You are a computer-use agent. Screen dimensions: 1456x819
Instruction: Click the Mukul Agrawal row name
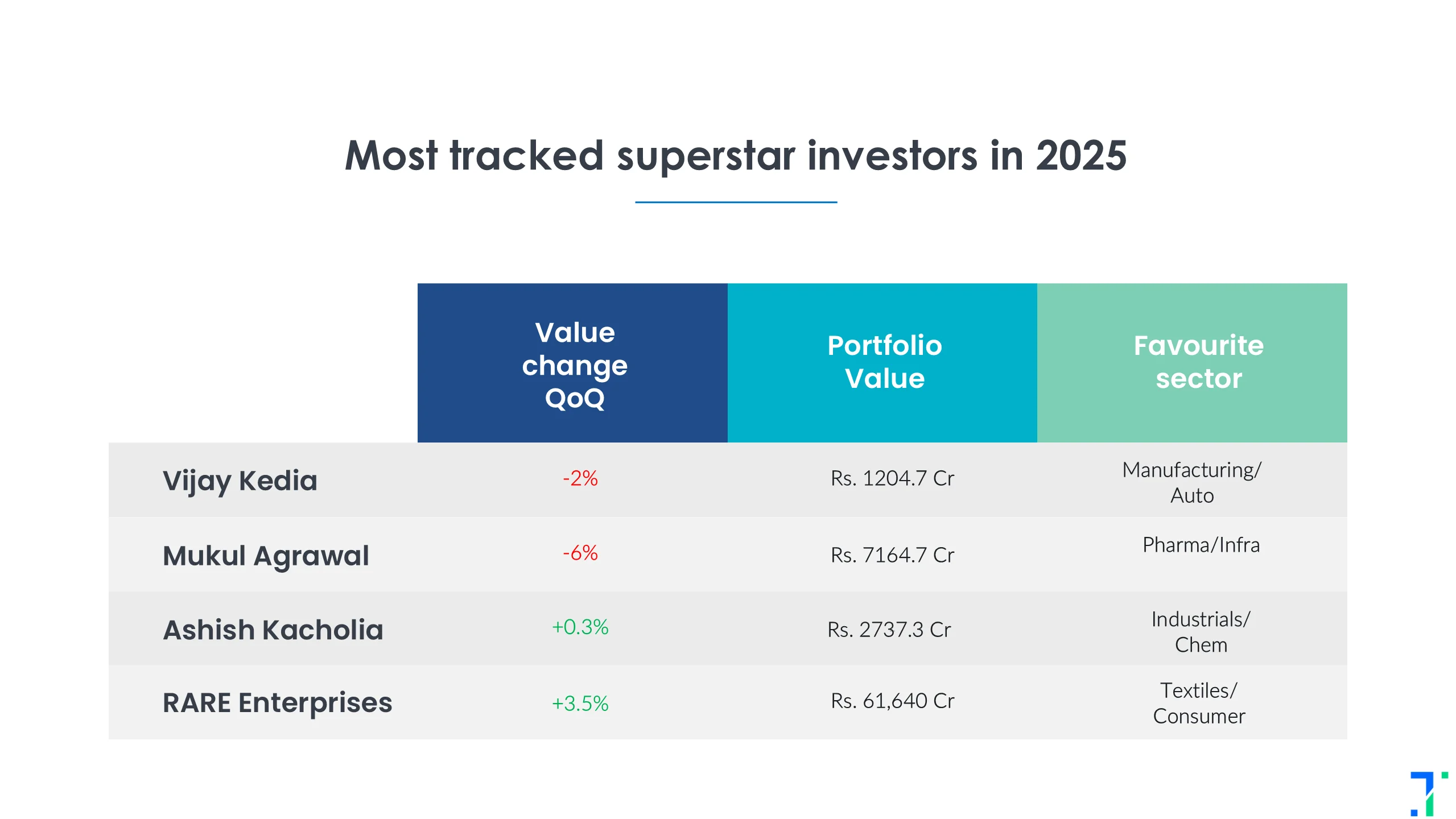(266, 556)
